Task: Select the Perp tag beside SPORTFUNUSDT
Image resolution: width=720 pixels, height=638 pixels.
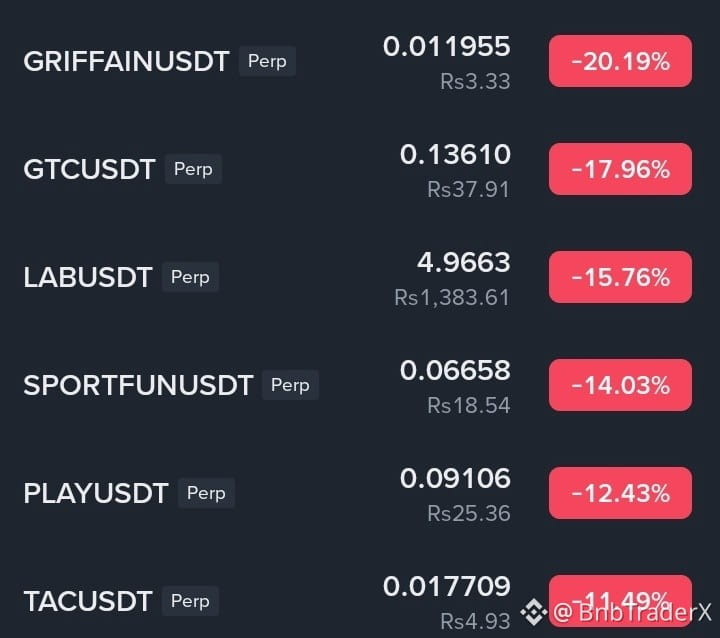Action: tap(290, 385)
